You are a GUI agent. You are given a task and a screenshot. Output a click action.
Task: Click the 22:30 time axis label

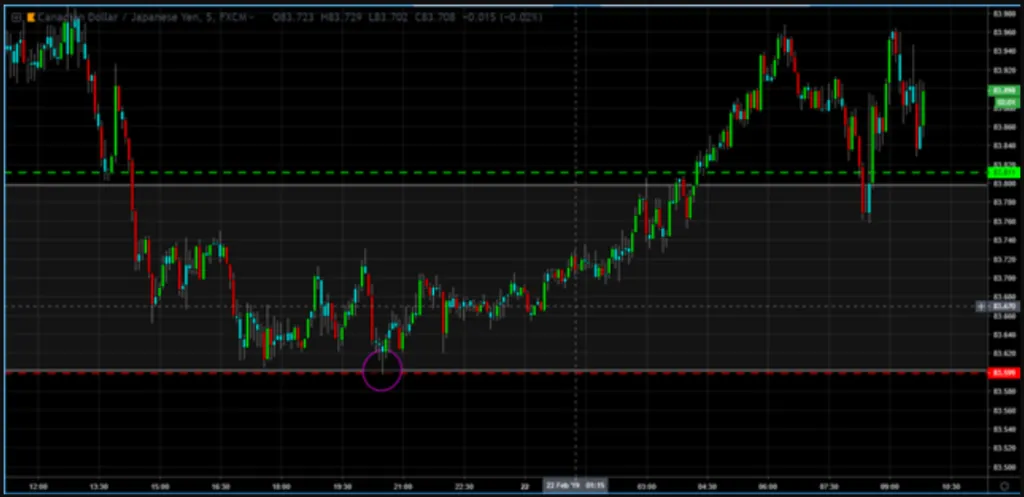(464, 487)
